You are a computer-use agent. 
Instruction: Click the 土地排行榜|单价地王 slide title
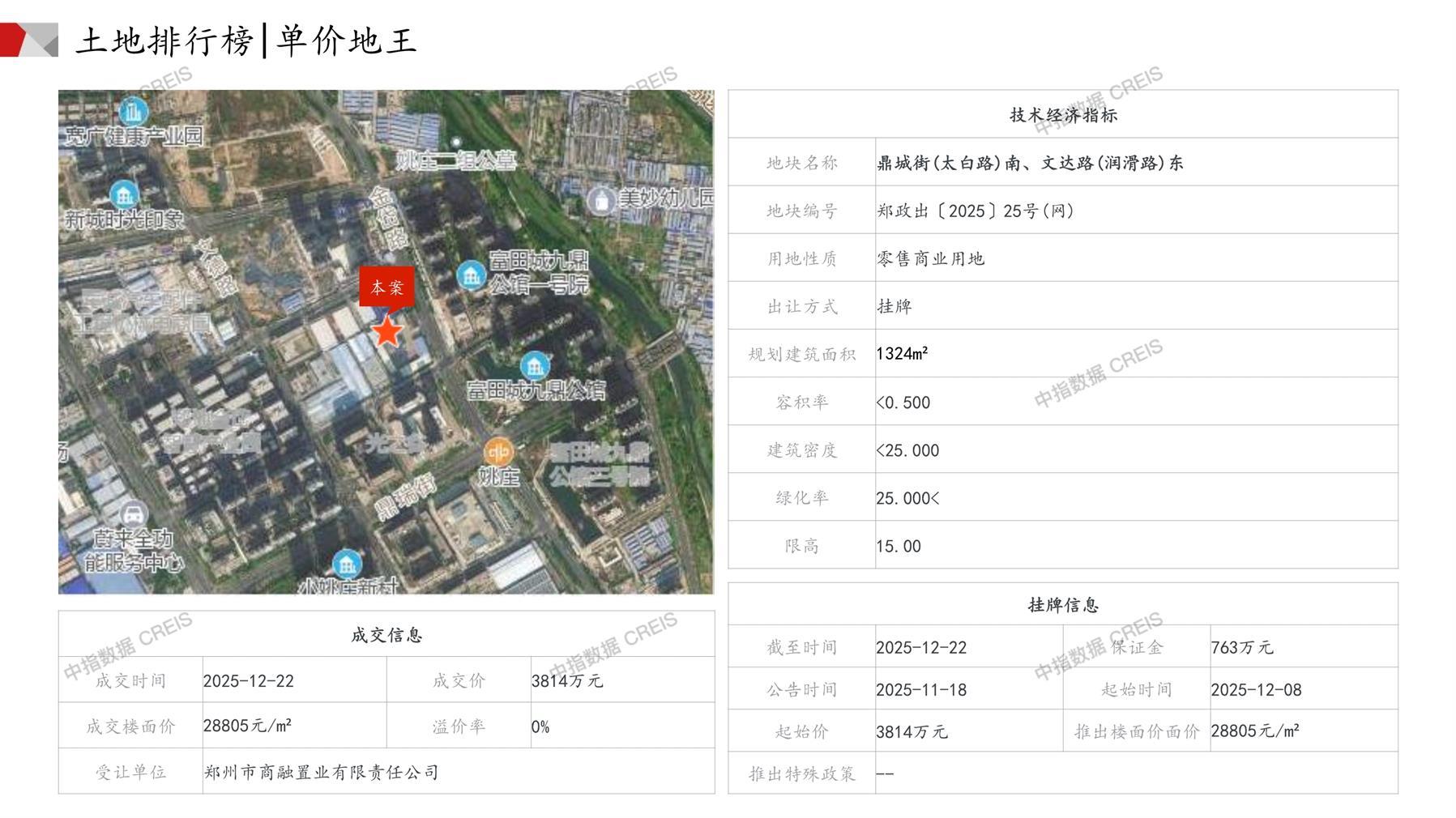point(246,40)
